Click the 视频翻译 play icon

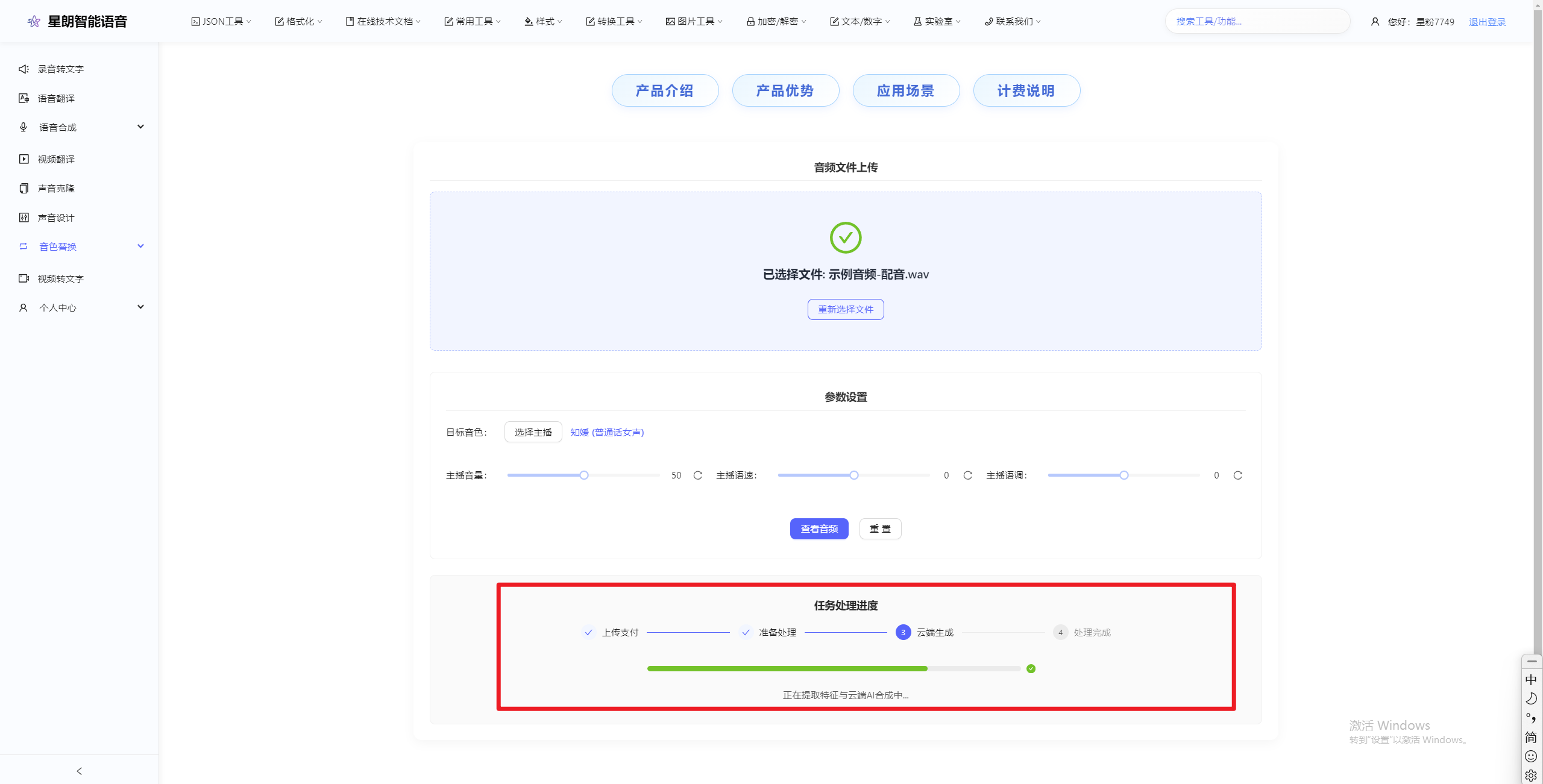click(24, 159)
